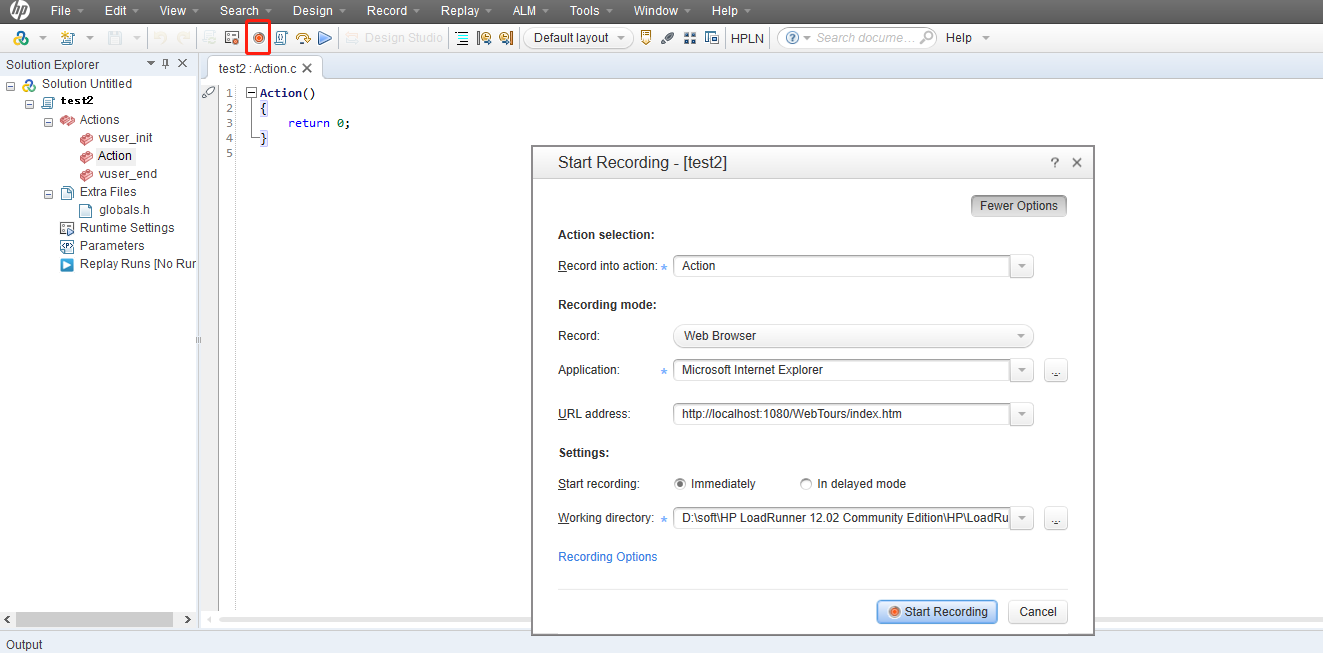The height and width of the screenshot is (653, 1323).
Task: Click the pen/highlighter toolbar icon
Action: click(668, 38)
